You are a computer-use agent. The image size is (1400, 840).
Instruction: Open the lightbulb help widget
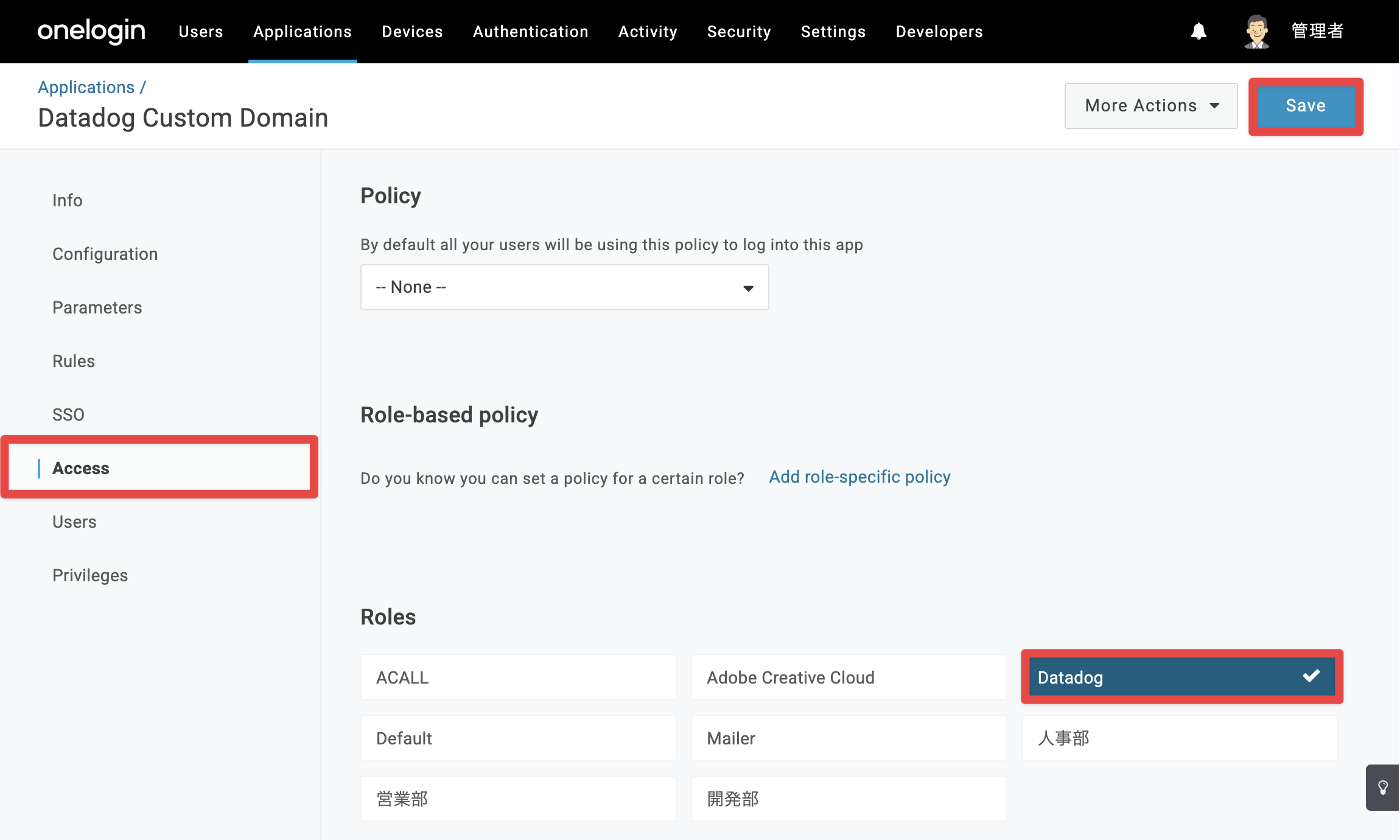point(1382,788)
